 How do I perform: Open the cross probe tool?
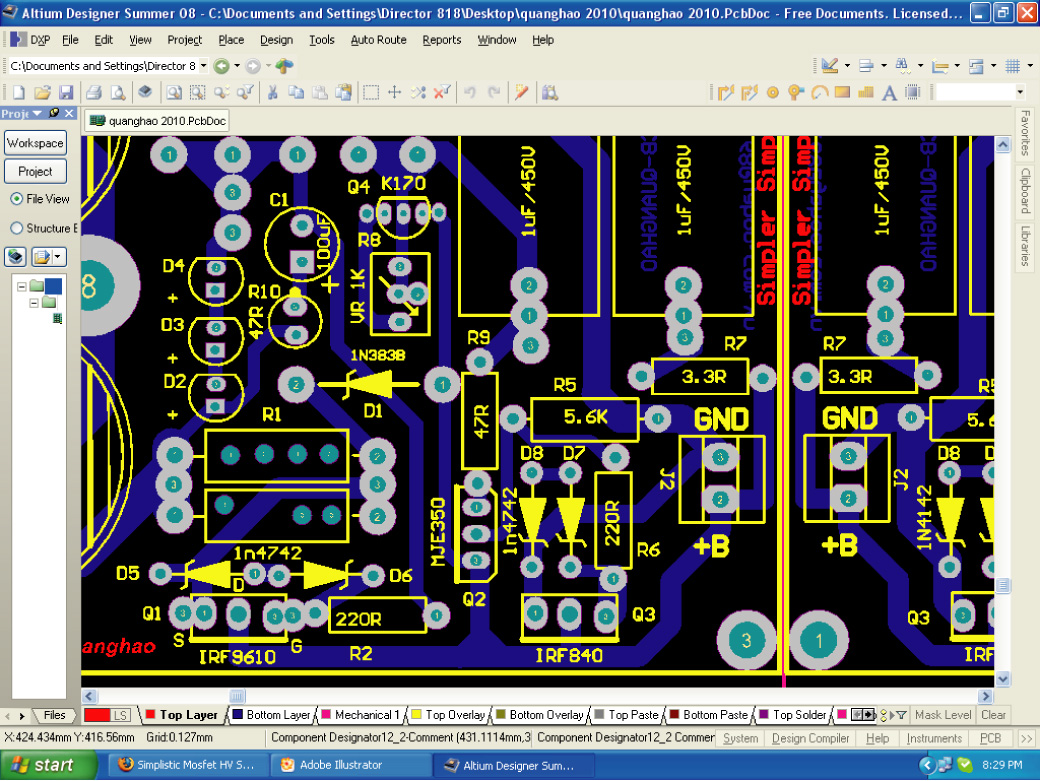point(521,93)
